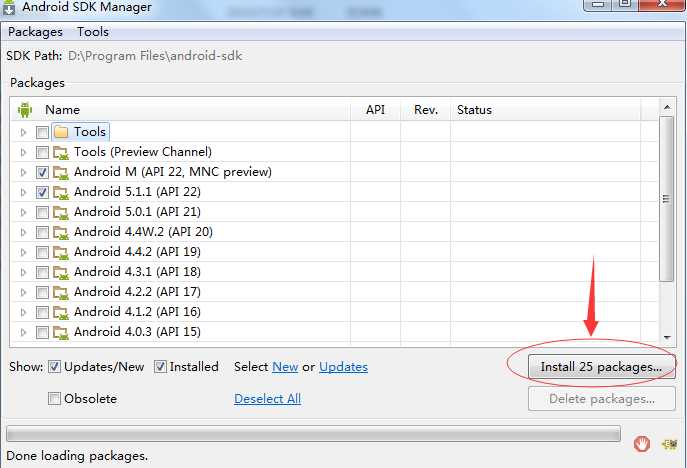
Task: Click the New selection link
Action: coord(285,367)
